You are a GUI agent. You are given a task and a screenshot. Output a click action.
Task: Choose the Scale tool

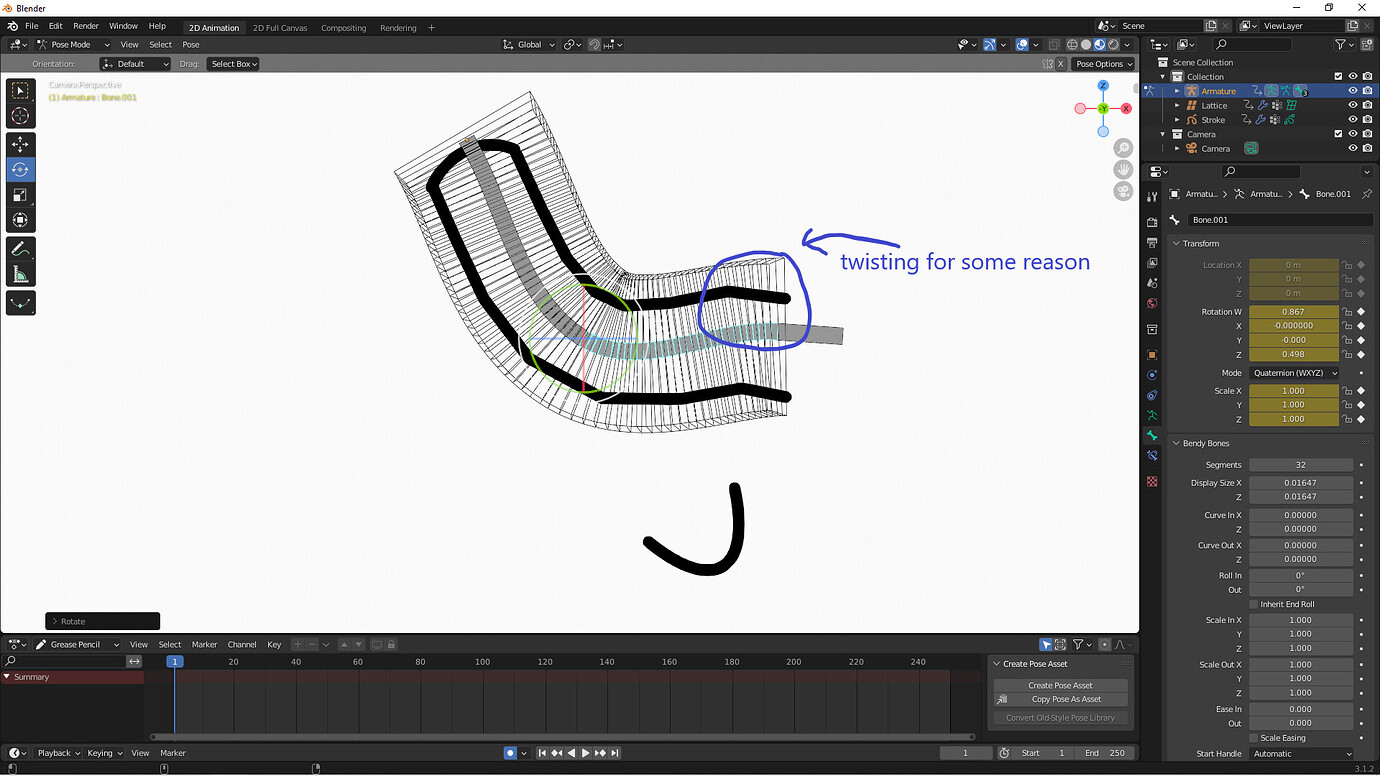coord(20,195)
